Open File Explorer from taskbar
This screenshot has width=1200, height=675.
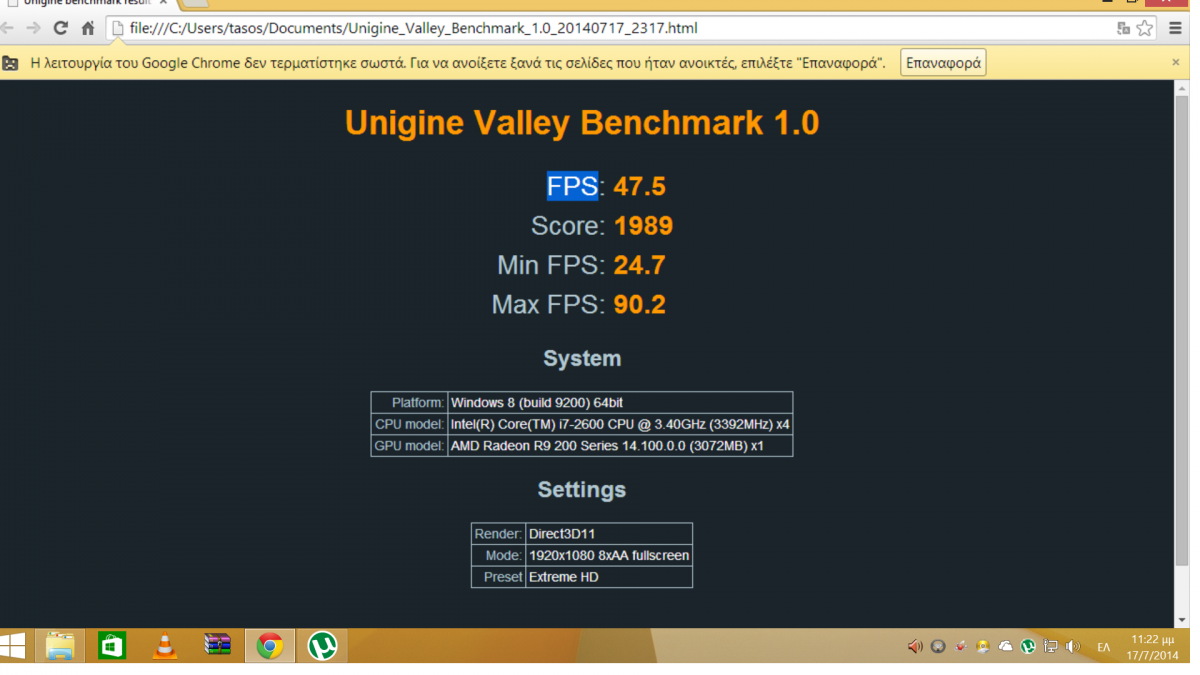click(60, 646)
